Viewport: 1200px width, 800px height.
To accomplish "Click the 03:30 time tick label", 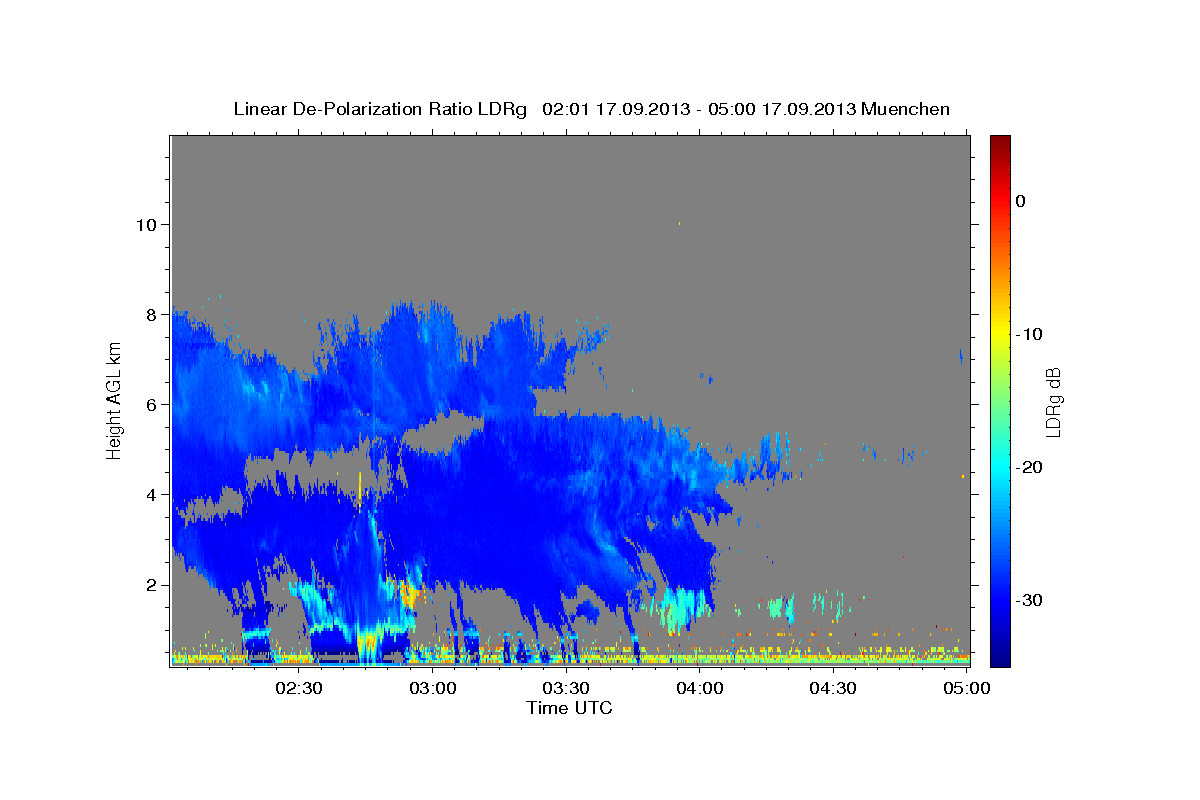I will point(566,688).
